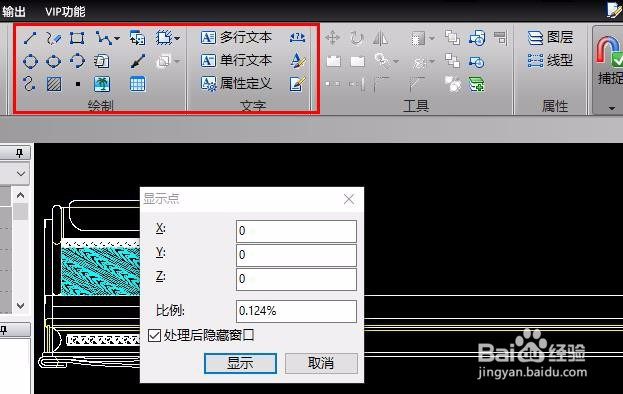Insert a table with grid icon
Viewport: 623px width, 394px height.
tap(137, 84)
